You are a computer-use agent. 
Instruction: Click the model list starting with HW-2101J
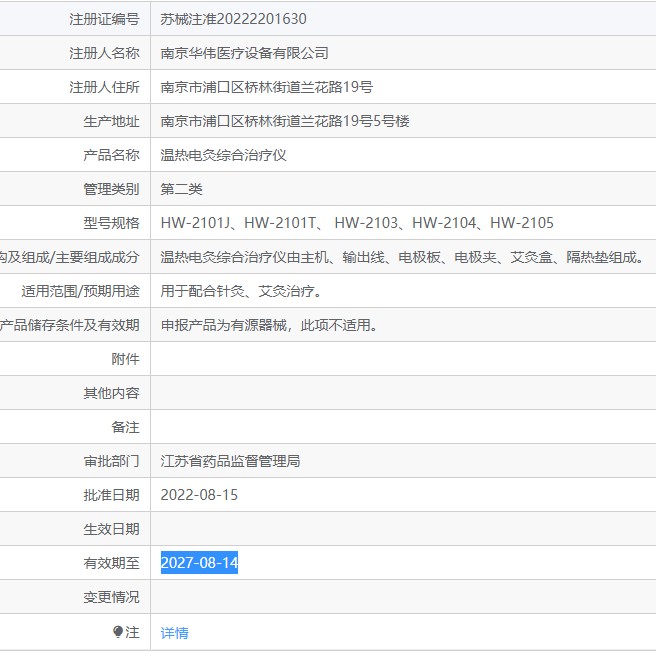coord(357,223)
